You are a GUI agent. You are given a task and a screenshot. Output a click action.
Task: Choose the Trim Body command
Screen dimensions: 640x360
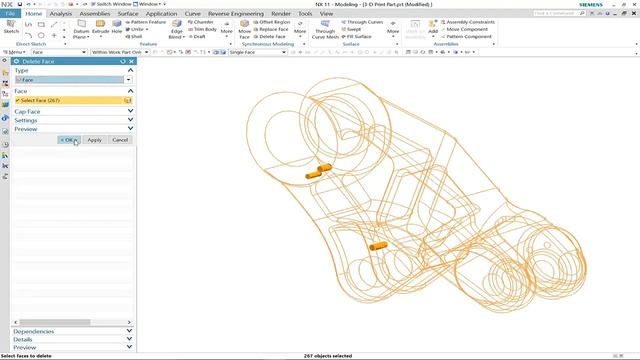[202, 29]
